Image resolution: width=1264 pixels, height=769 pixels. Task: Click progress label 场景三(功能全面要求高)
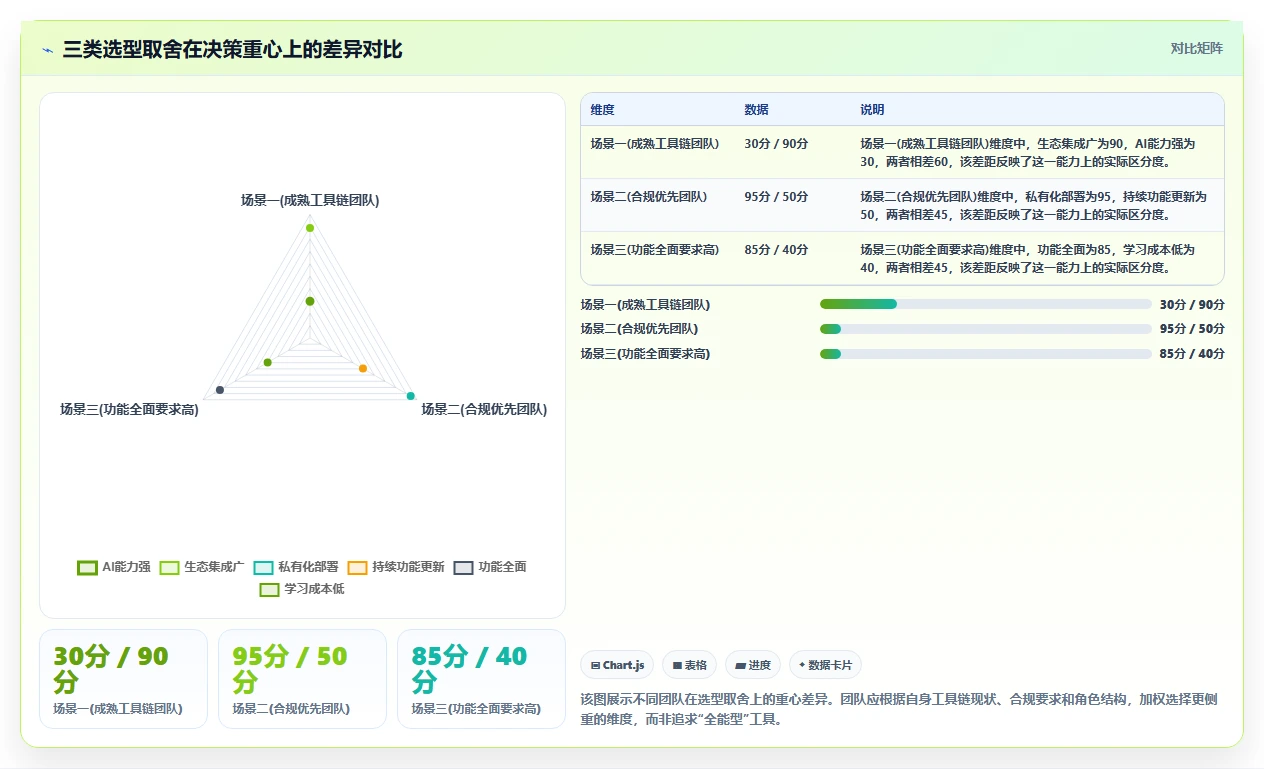[x=646, y=354]
